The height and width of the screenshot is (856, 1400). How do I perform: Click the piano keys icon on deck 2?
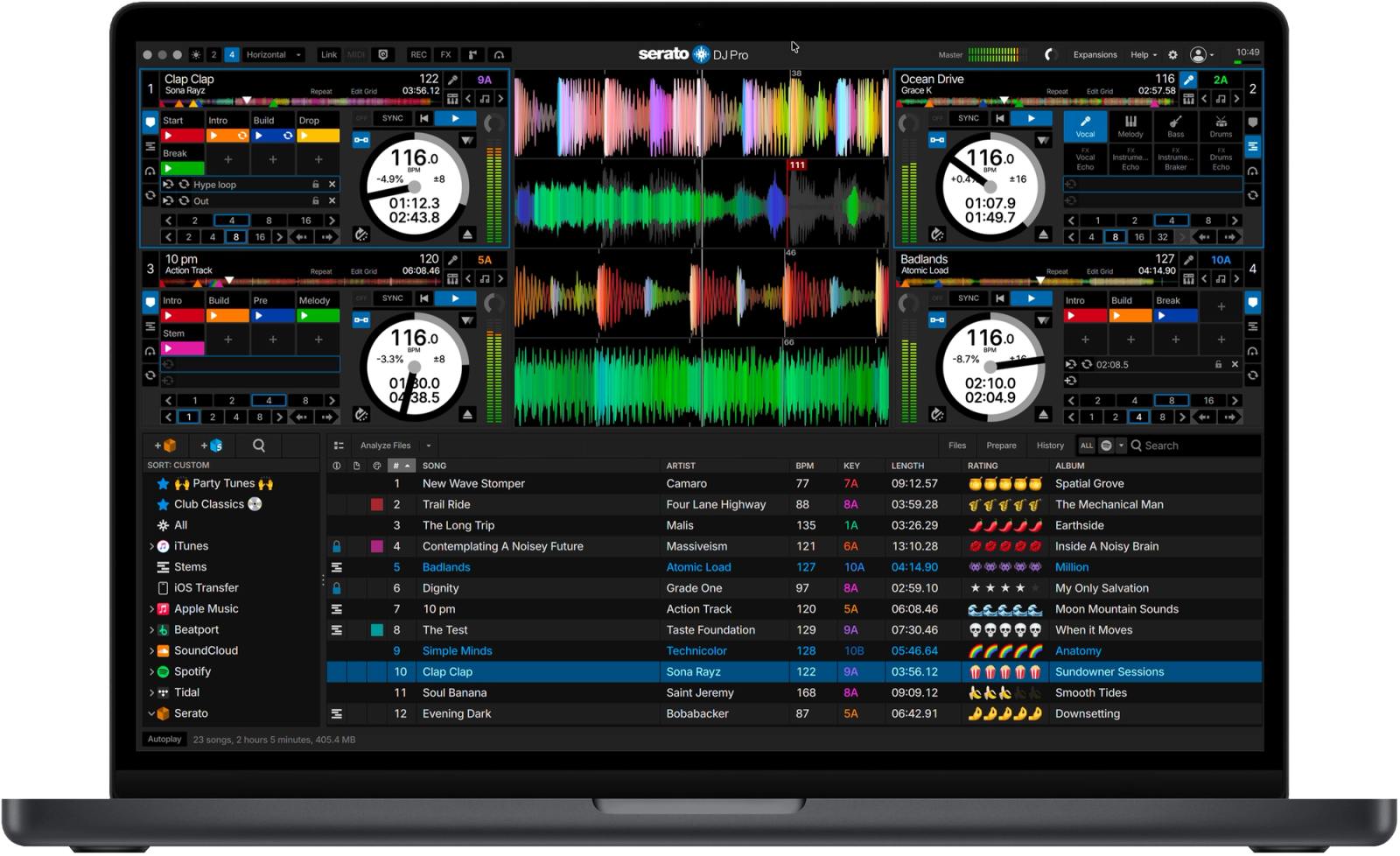coord(1188,99)
